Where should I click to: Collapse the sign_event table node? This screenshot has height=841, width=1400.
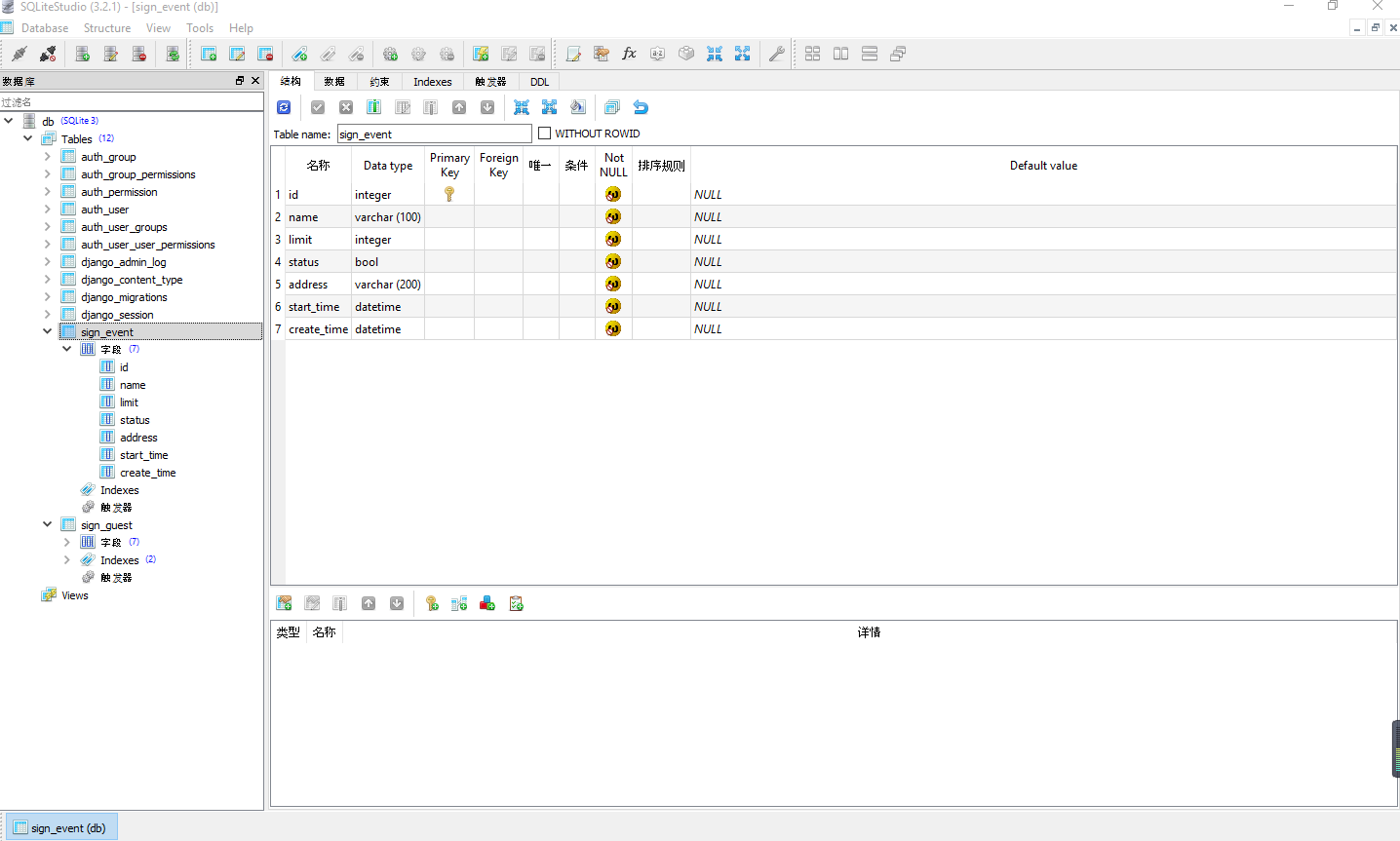point(47,331)
